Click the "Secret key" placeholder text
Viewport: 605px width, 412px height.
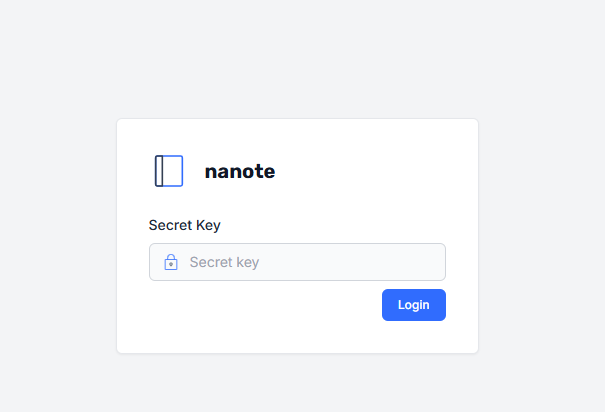pyautogui.click(x=224, y=262)
